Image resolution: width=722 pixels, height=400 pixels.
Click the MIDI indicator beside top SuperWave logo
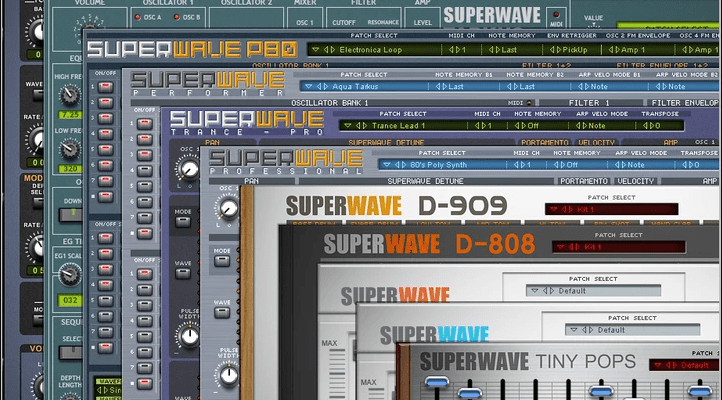pyautogui.click(x=554, y=17)
